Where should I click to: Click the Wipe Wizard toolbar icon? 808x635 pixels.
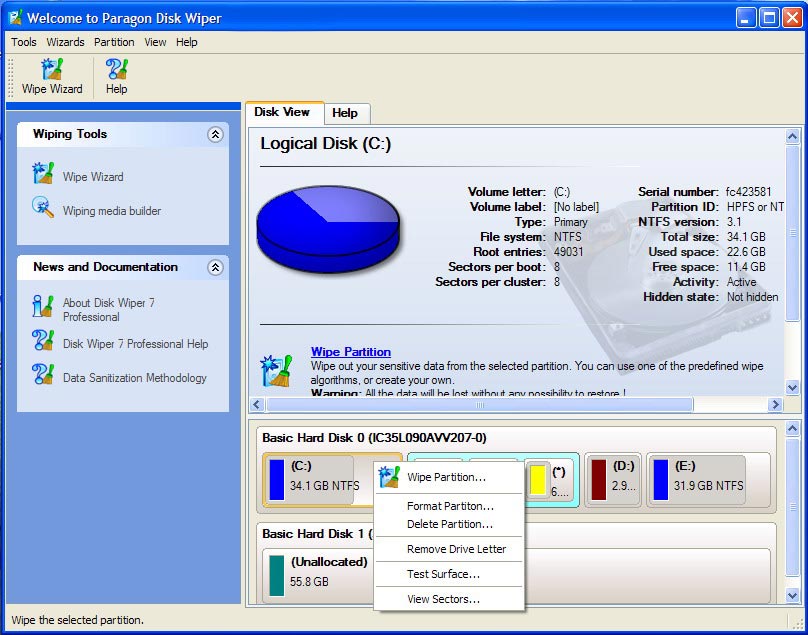pos(52,76)
